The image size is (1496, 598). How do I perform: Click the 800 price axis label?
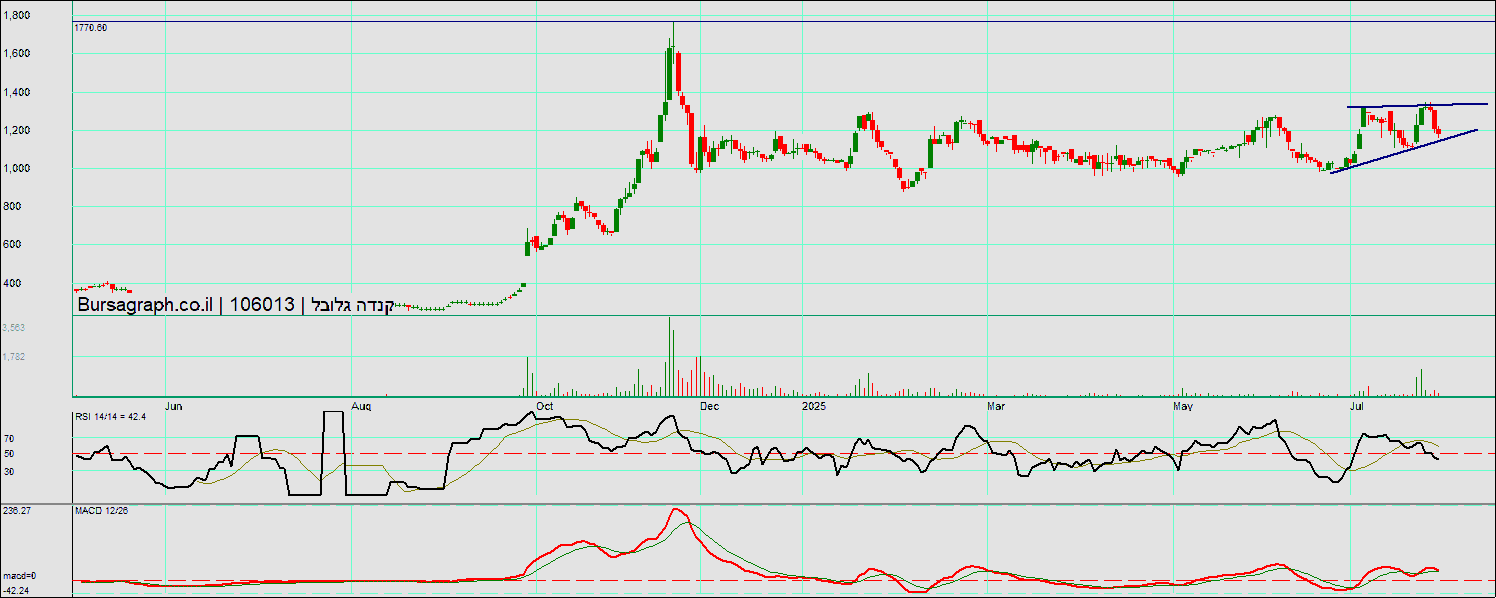12,206
